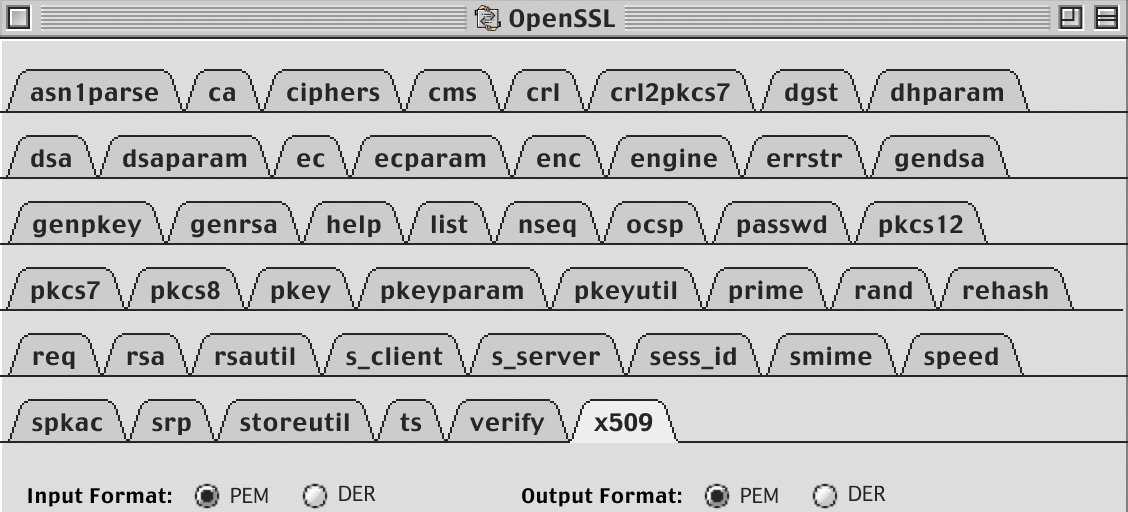
Task: Switch to the dsaparam tab
Action: [x=185, y=157]
